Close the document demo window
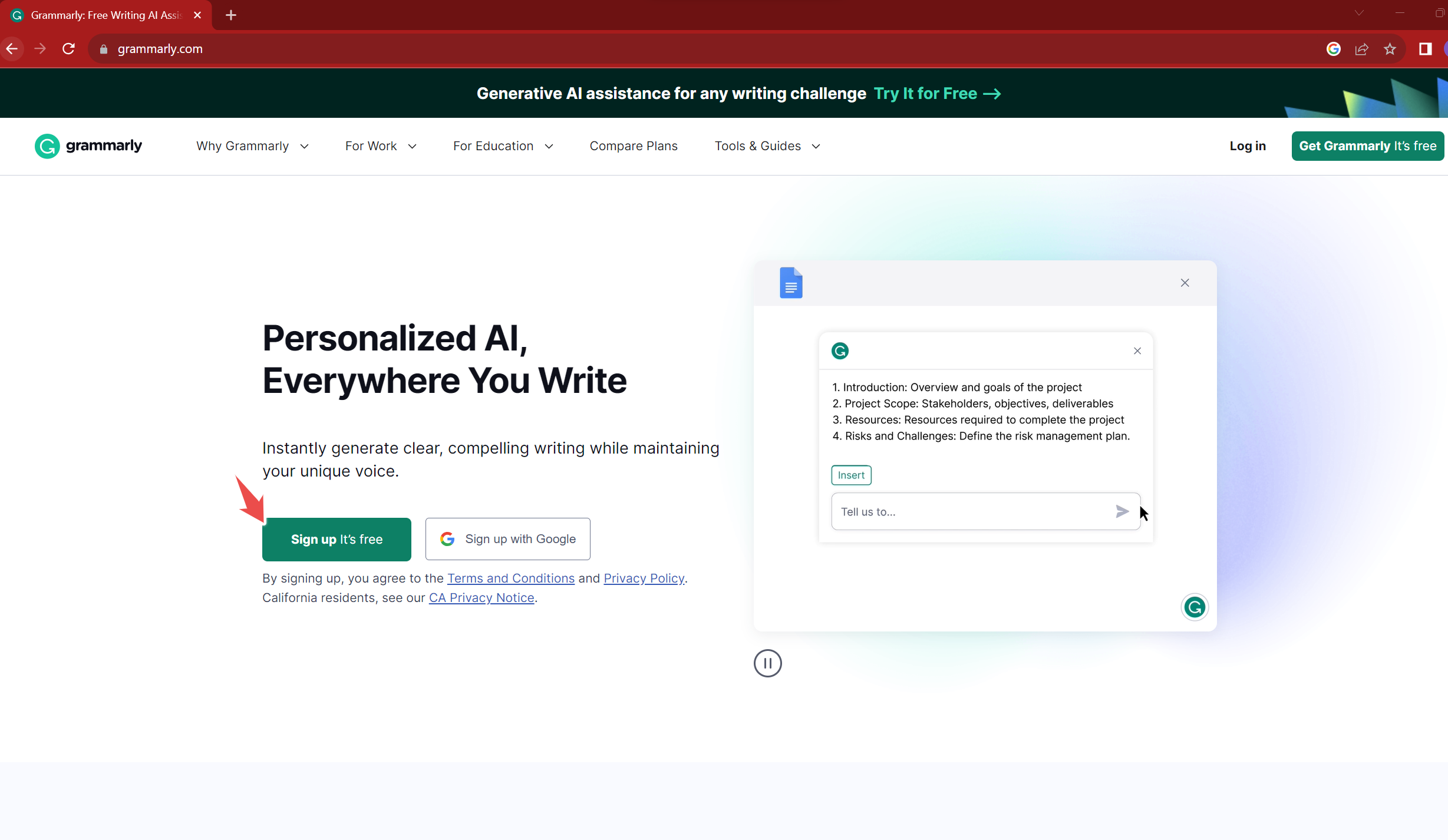The width and height of the screenshot is (1448, 840). pyautogui.click(x=1185, y=283)
